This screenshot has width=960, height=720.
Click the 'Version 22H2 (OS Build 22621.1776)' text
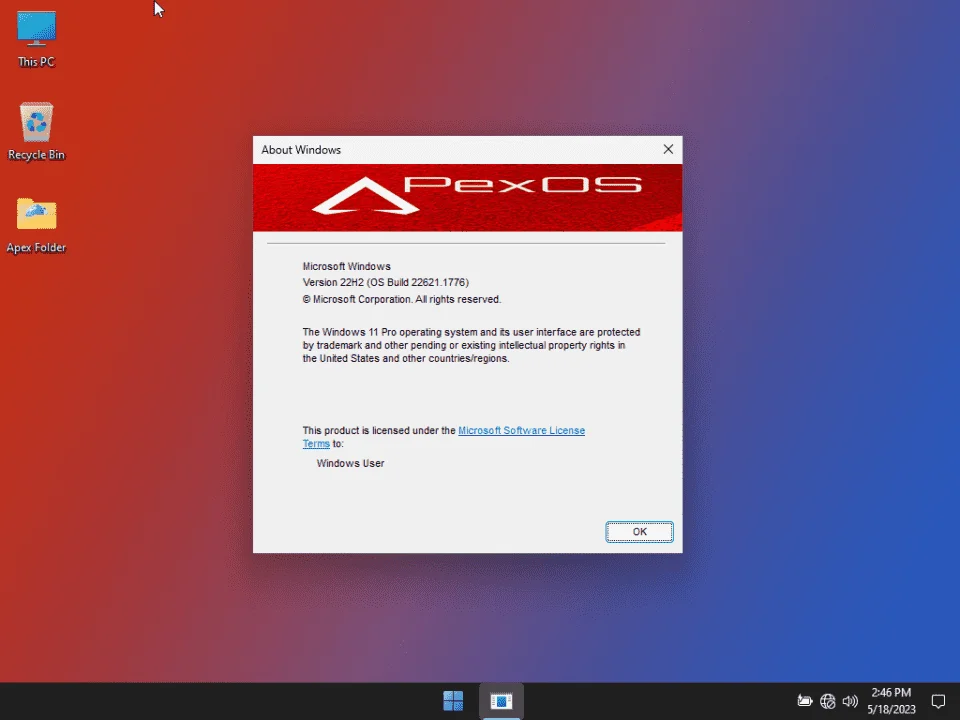pyautogui.click(x=386, y=282)
